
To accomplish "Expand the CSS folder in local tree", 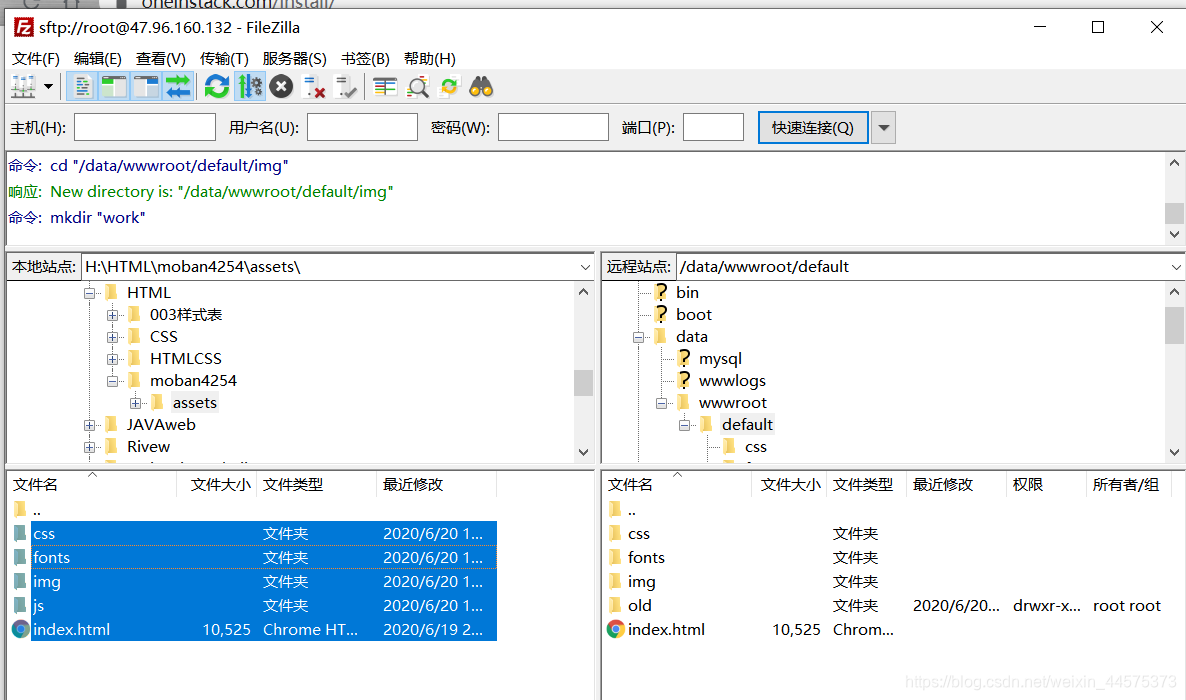I will point(112,337).
